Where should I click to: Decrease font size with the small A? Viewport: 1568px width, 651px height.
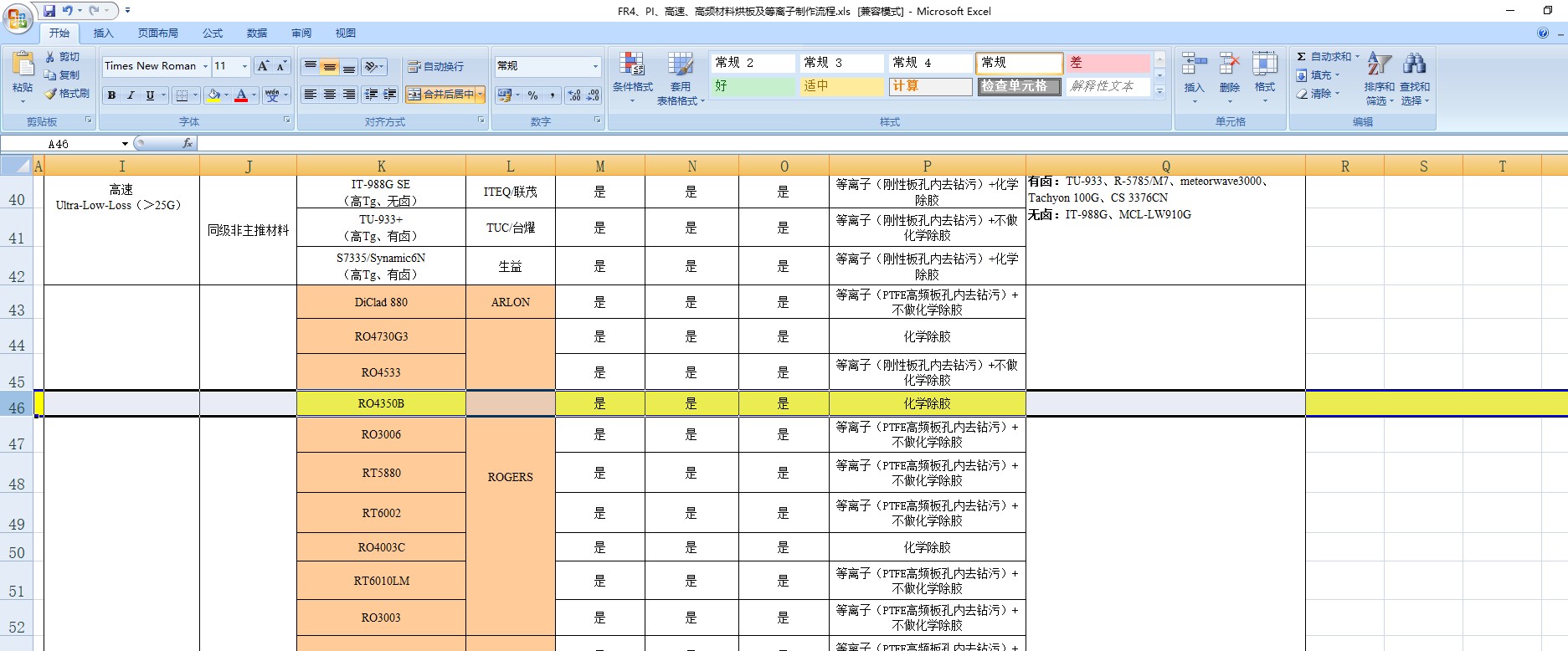pos(281,66)
